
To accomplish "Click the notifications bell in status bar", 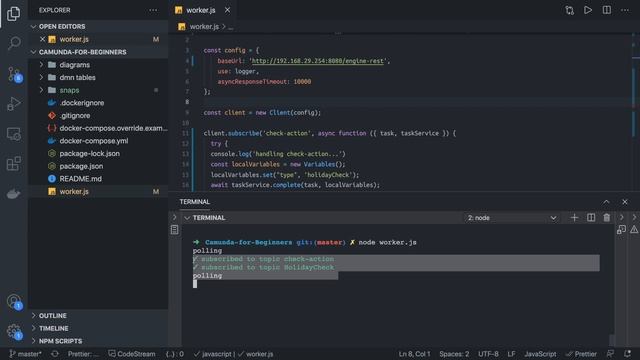I will click(x=627, y=354).
